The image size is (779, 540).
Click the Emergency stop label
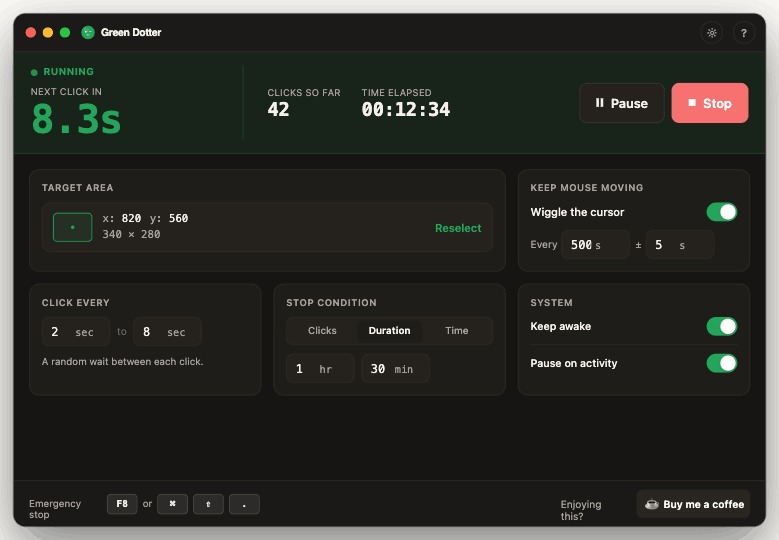(x=55, y=509)
